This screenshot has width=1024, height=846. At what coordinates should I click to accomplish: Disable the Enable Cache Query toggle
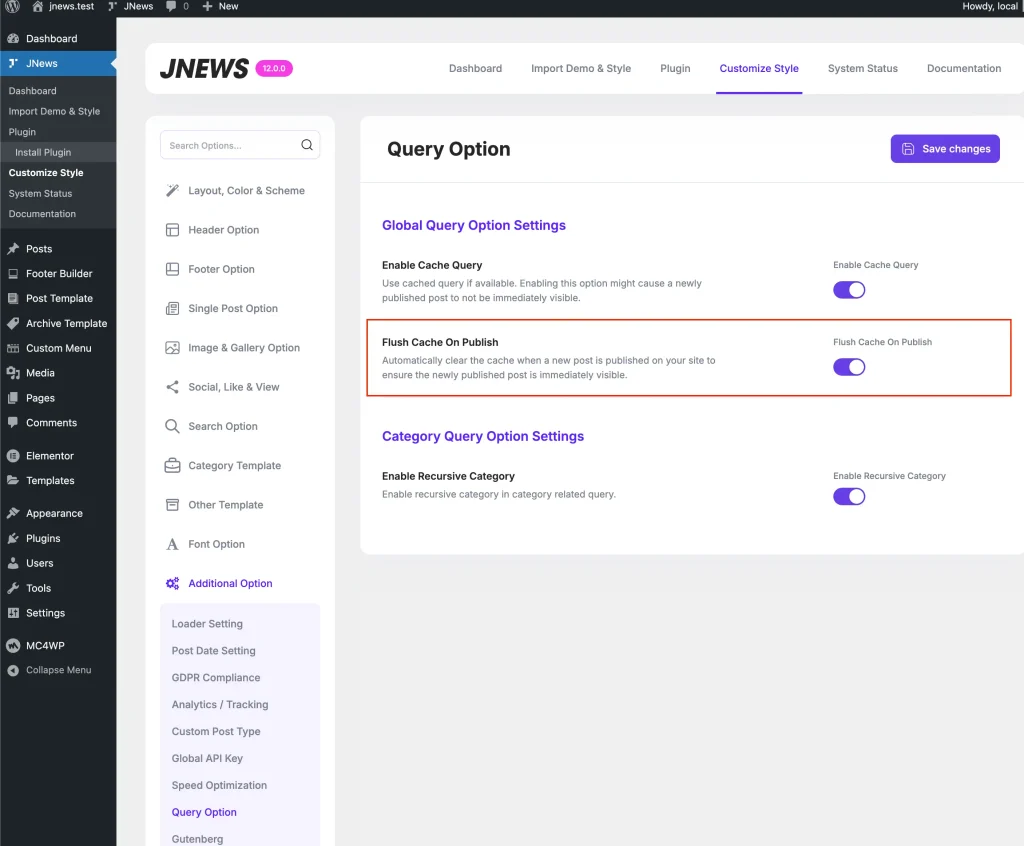click(x=849, y=290)
